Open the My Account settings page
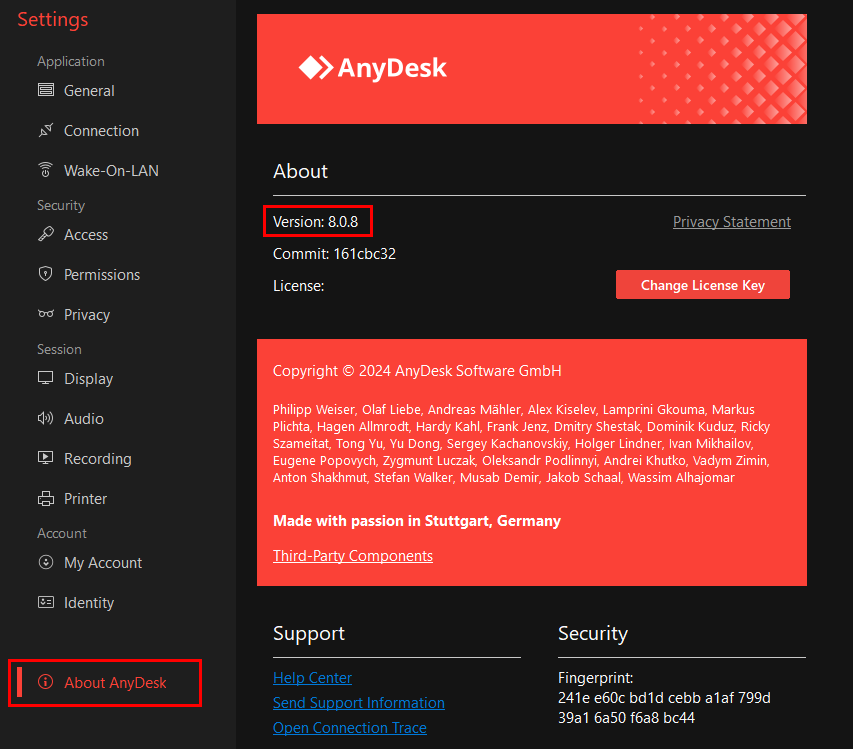Screen dimensions: 853x749 (x=103, y=563)
